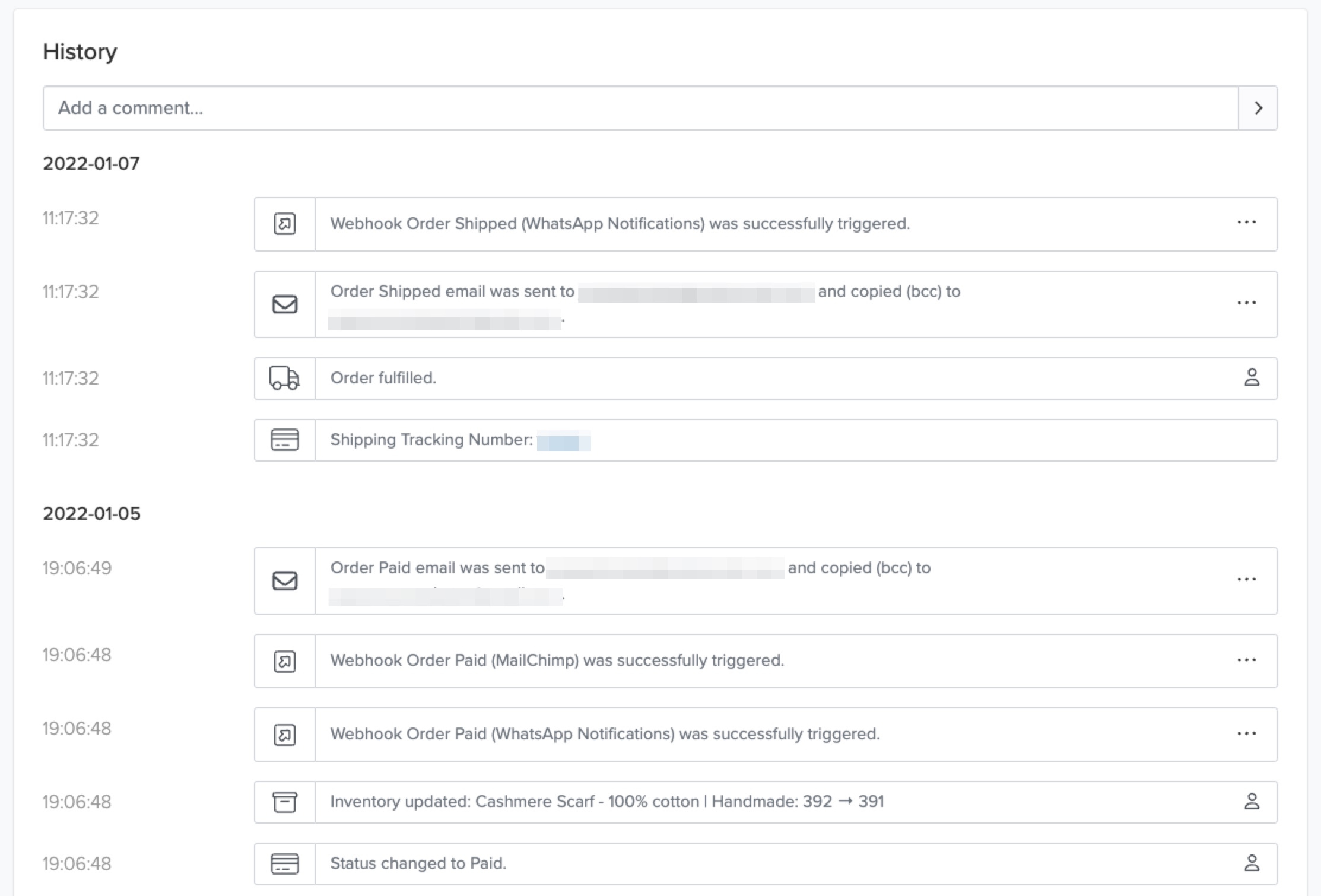Open options menu for Order Paid email
Viewport: 1321px width, 896px height.
pos(1246,580)
